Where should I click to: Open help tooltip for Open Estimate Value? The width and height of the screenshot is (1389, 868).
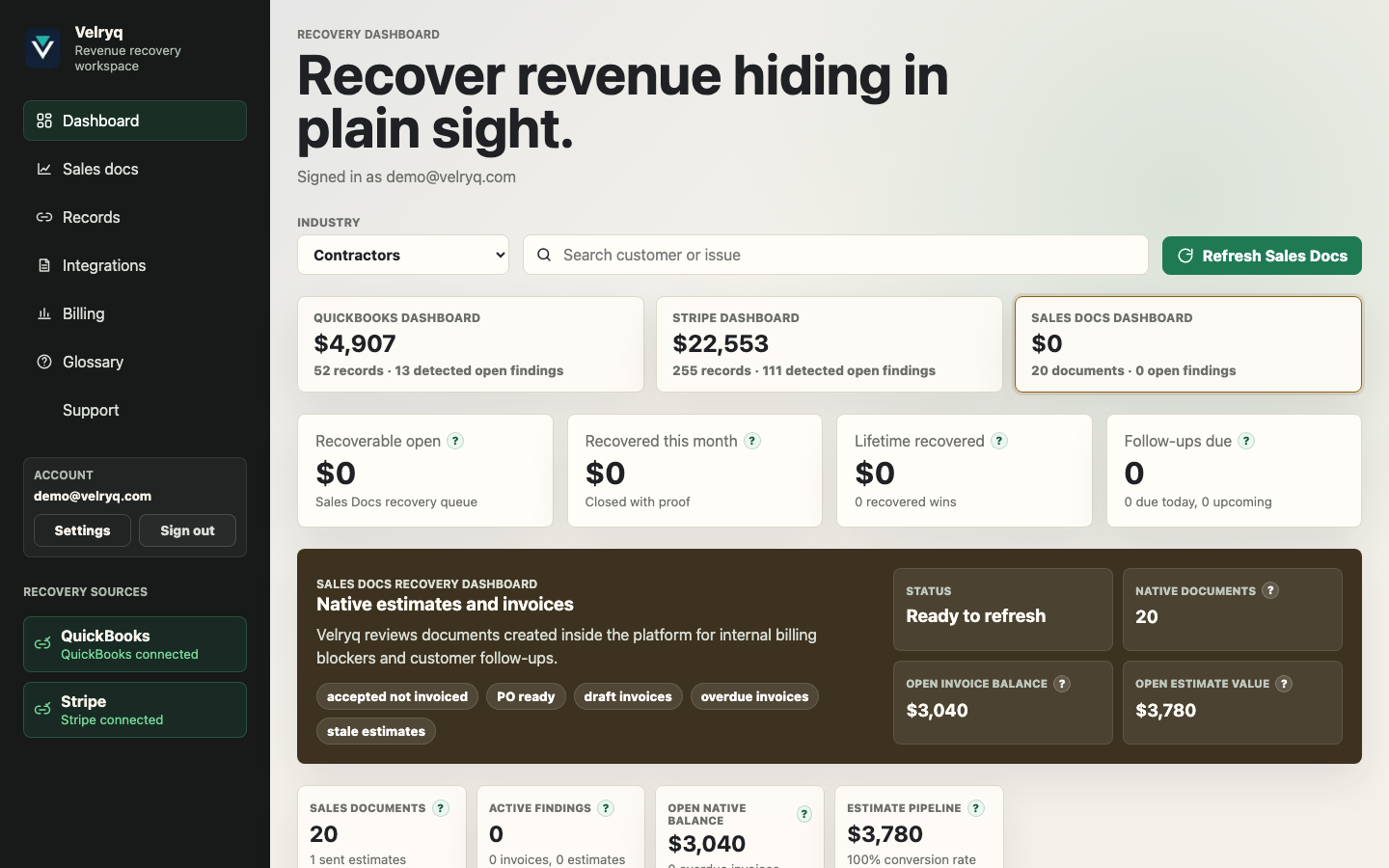pos(1284,684)
